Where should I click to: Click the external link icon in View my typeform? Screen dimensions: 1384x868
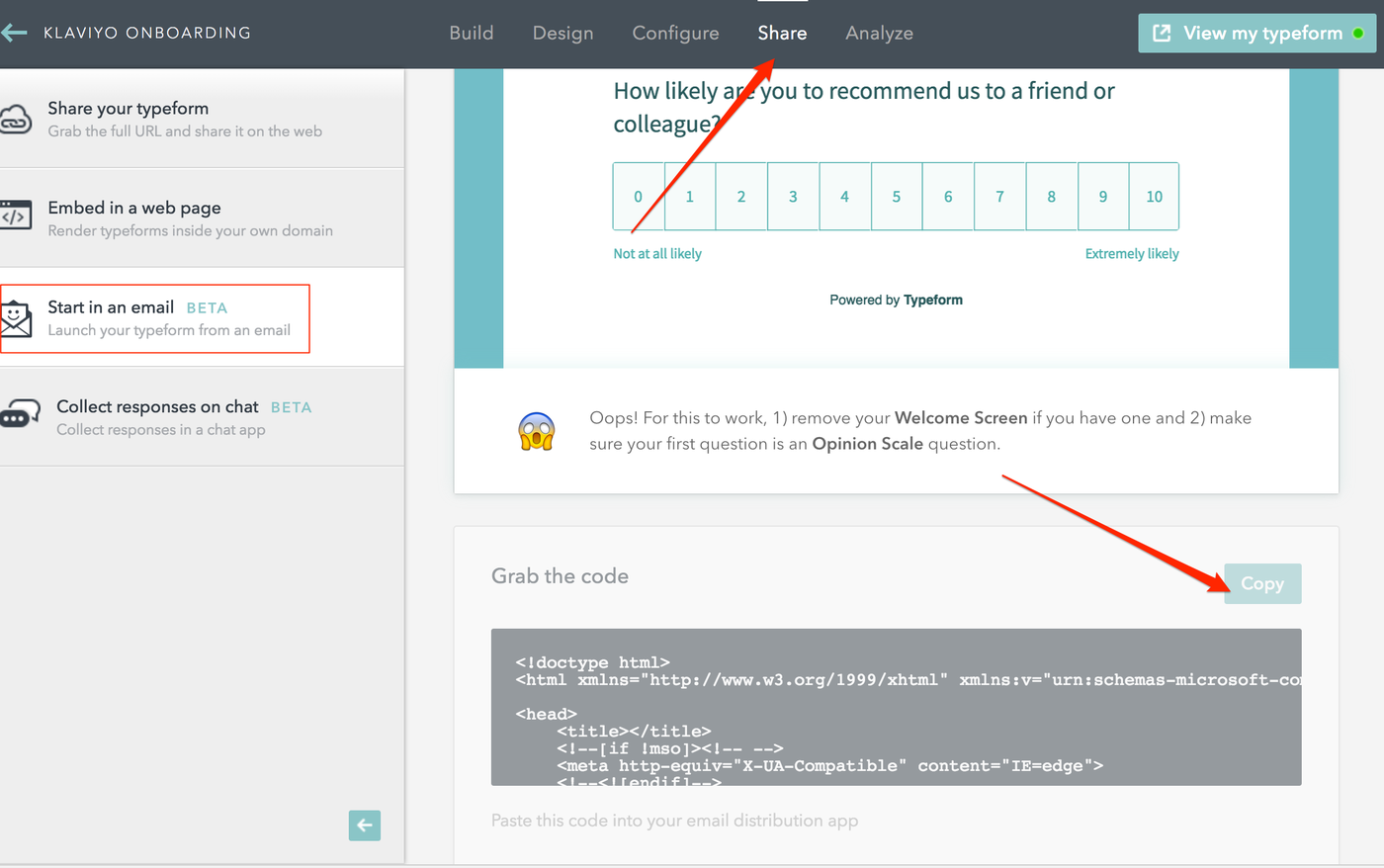(1163, 33)
